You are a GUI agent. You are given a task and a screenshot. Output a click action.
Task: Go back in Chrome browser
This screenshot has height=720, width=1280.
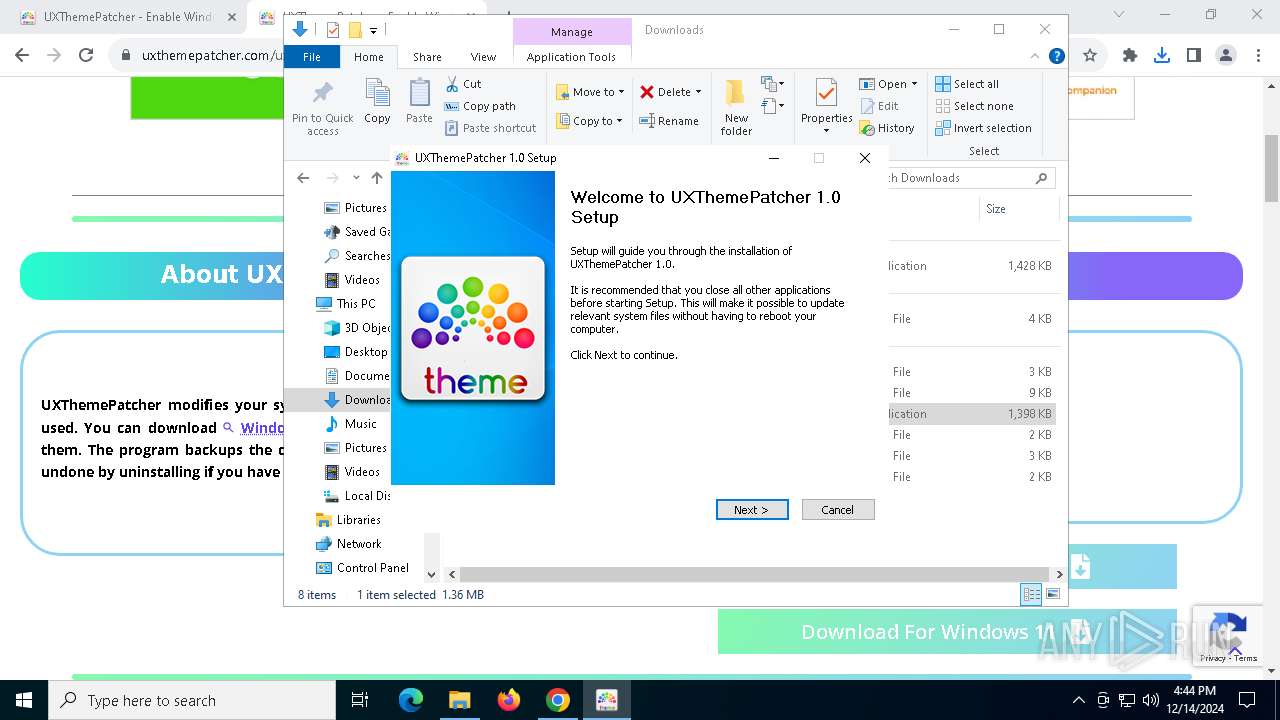22,56
